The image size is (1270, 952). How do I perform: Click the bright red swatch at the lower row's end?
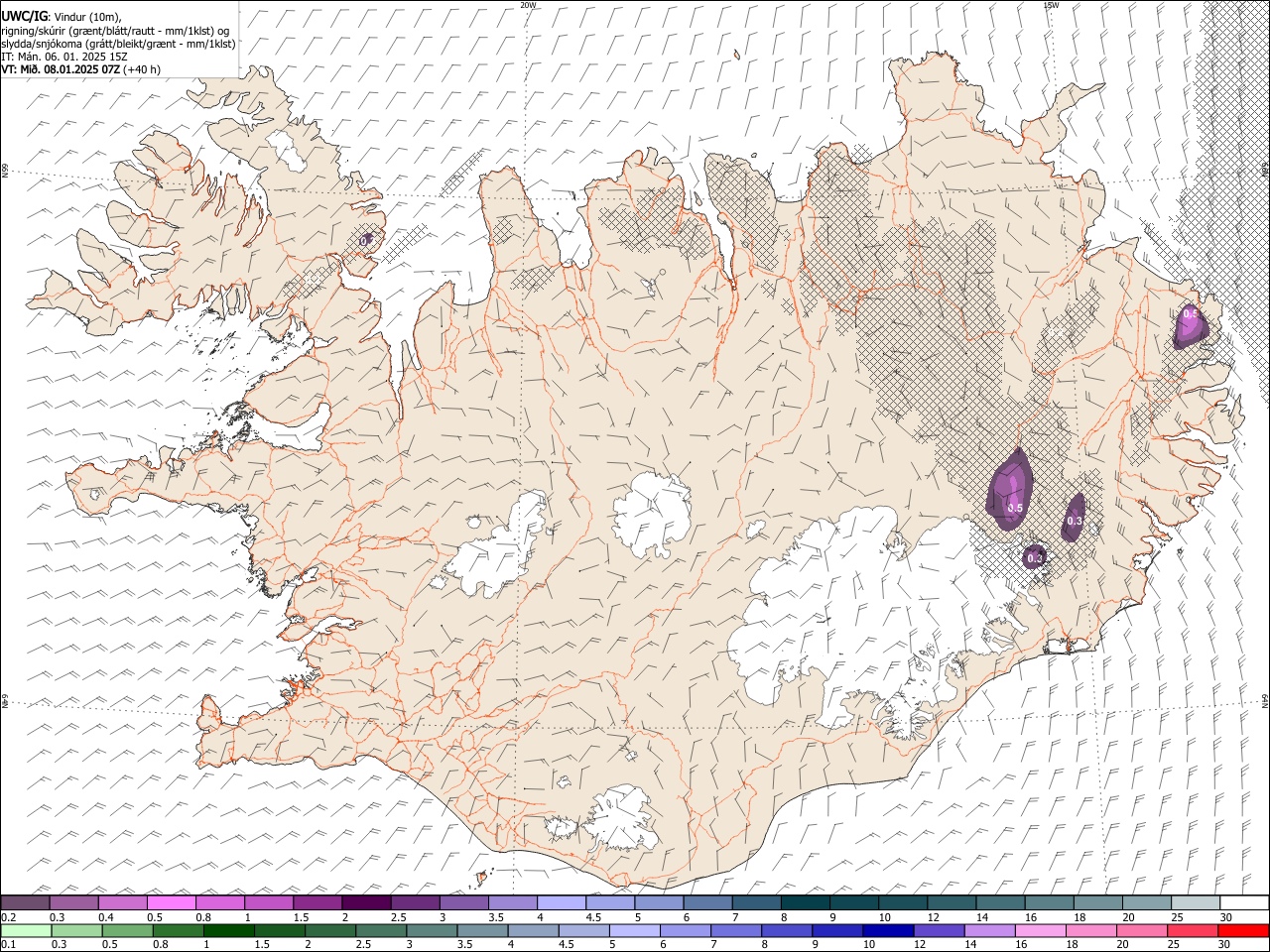[x=1243, y=931]
